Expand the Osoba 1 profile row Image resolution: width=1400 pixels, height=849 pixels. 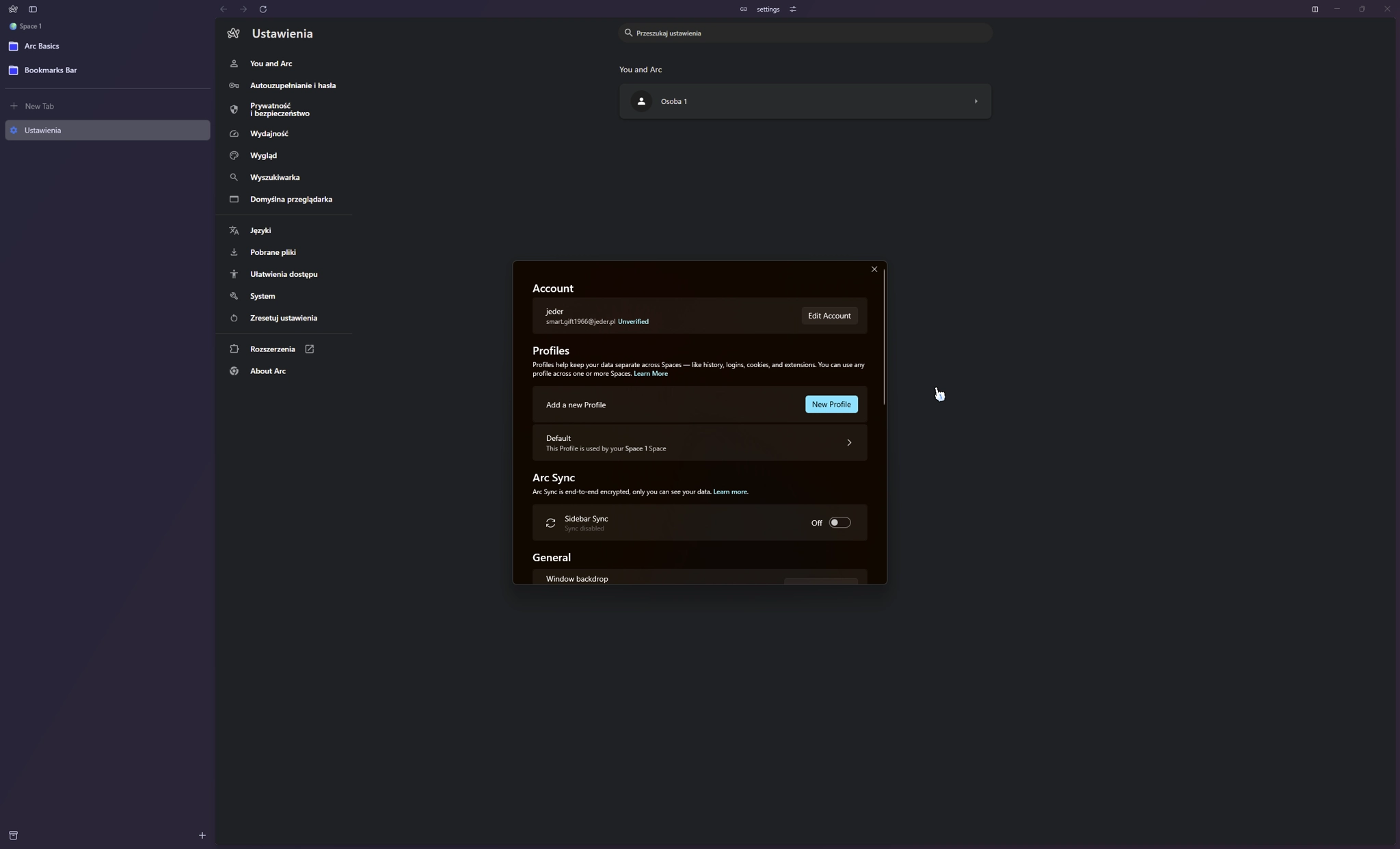(x=975, y=101)
